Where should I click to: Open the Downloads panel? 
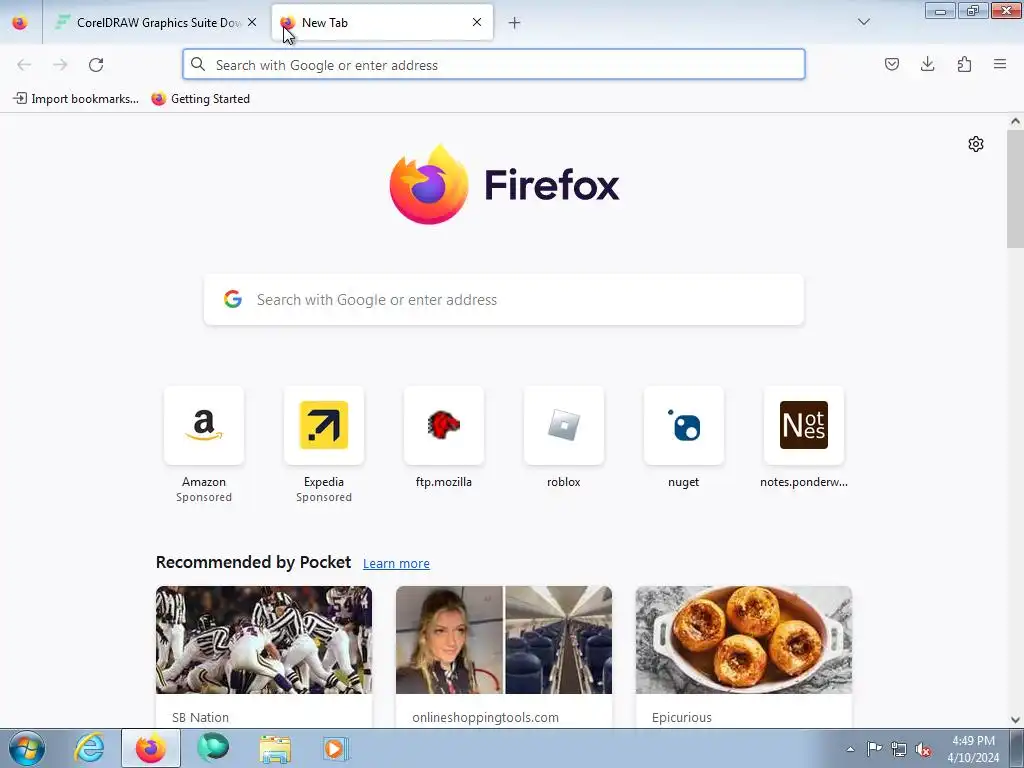pyautogui.click(x=927, y=64)
